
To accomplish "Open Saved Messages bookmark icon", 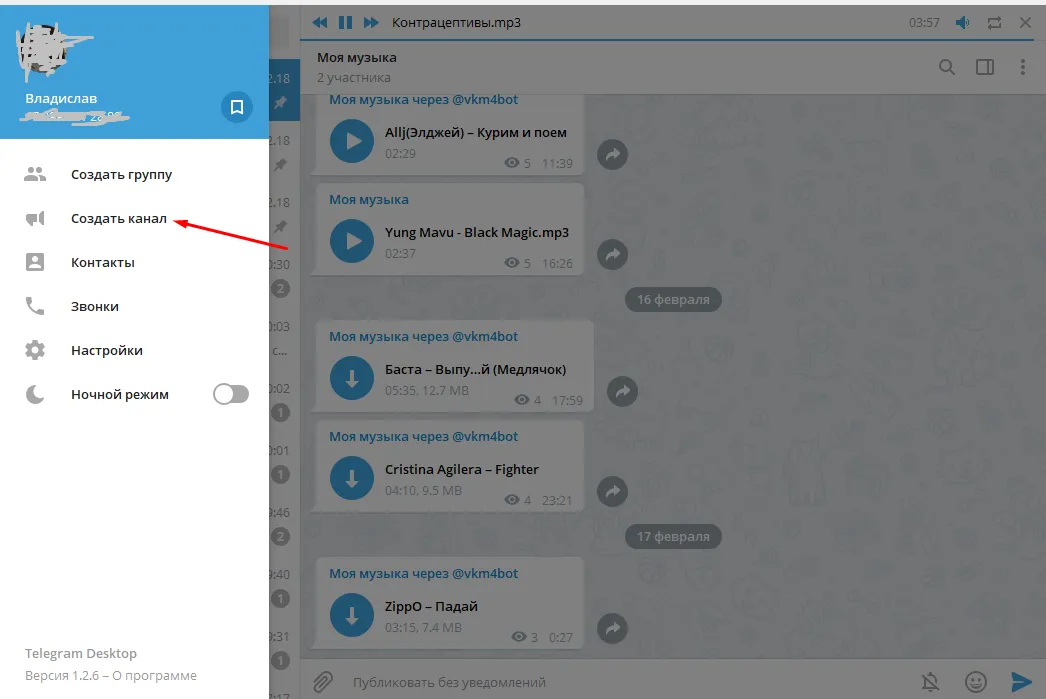I will 236,107.
